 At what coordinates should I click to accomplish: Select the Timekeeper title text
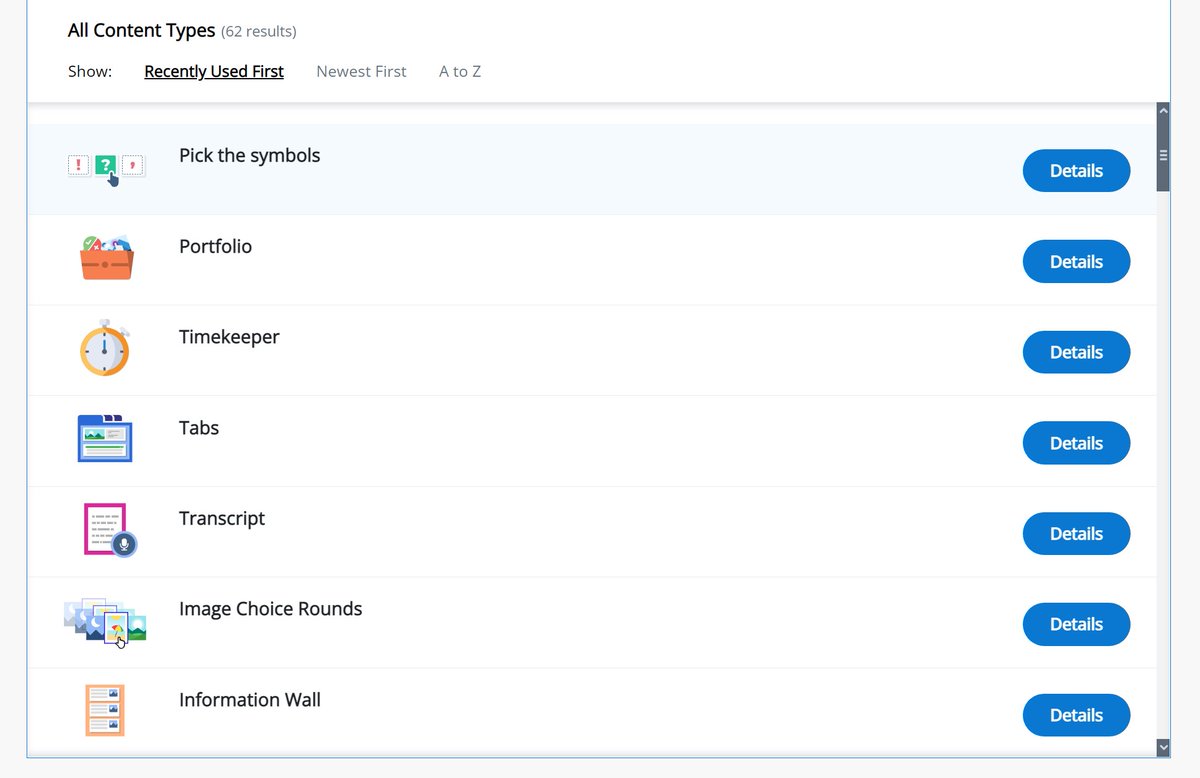pos(229,337)
